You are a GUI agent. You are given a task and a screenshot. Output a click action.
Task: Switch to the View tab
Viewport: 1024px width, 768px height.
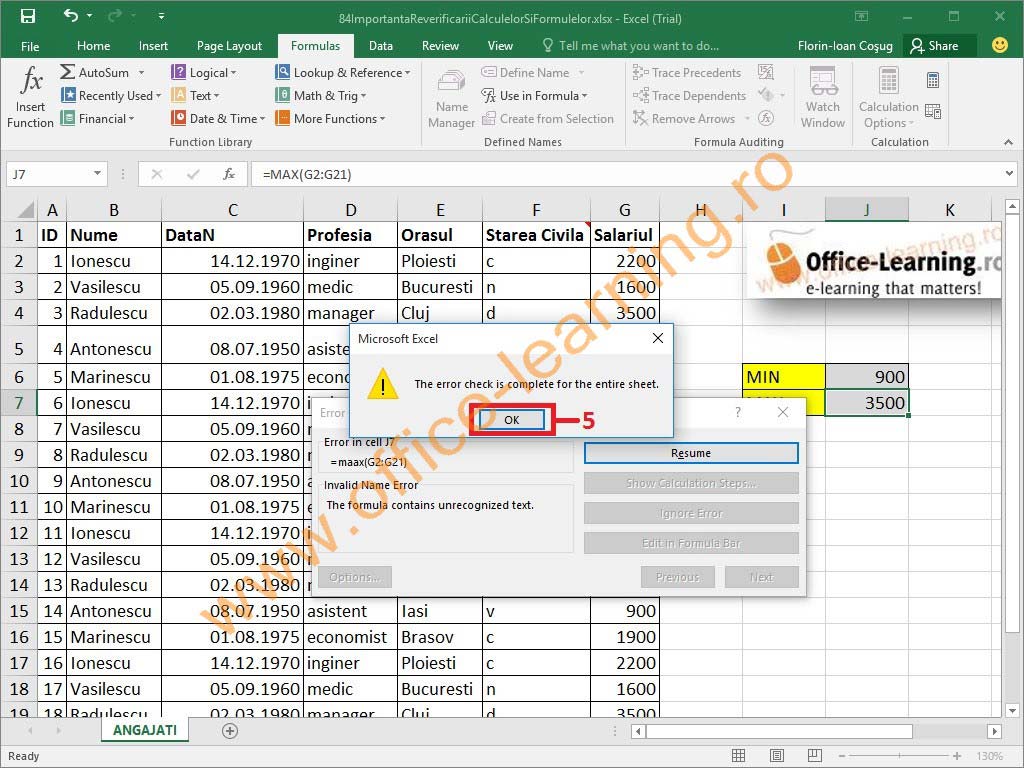(500, 46)
